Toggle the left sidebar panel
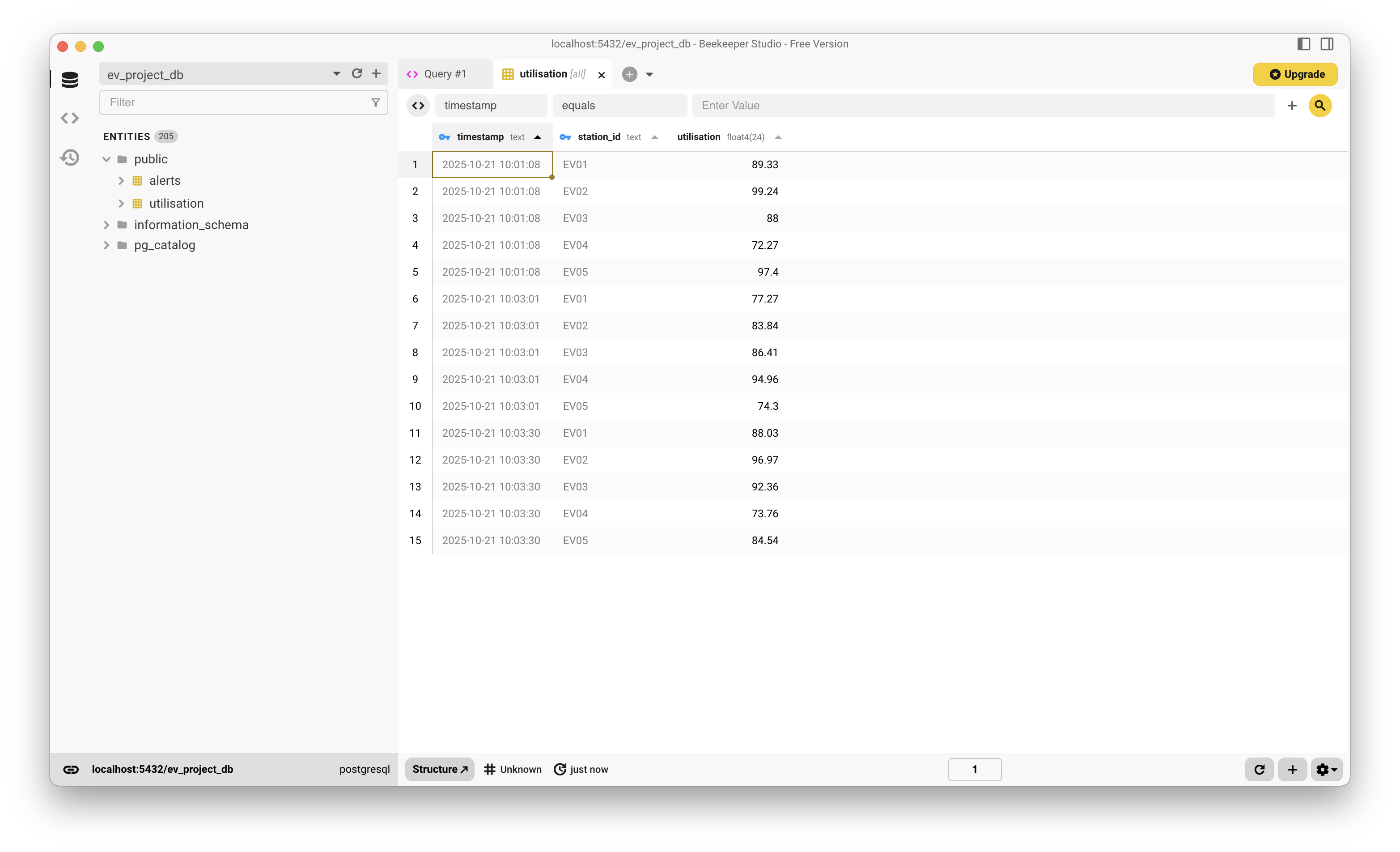This screenshot has width=1400, height=852. 1303,44
